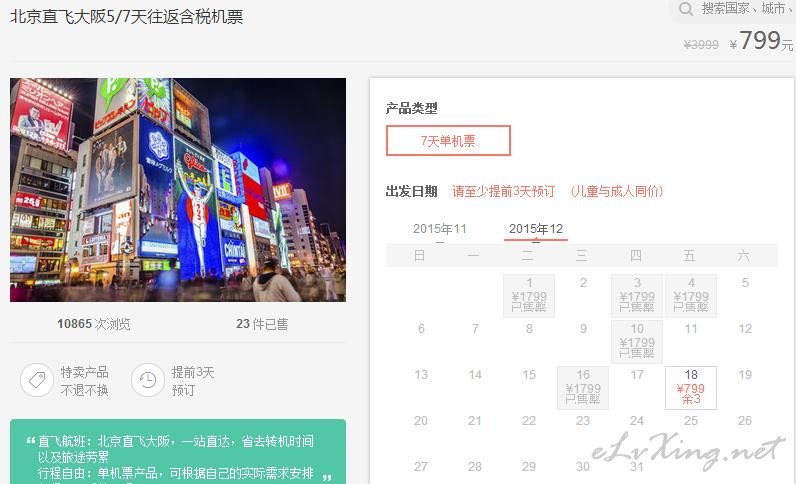This screenshot has height=484, width=796.
Task: Click the sold-out December 1 cell
Action: click(x=529, y=296)
